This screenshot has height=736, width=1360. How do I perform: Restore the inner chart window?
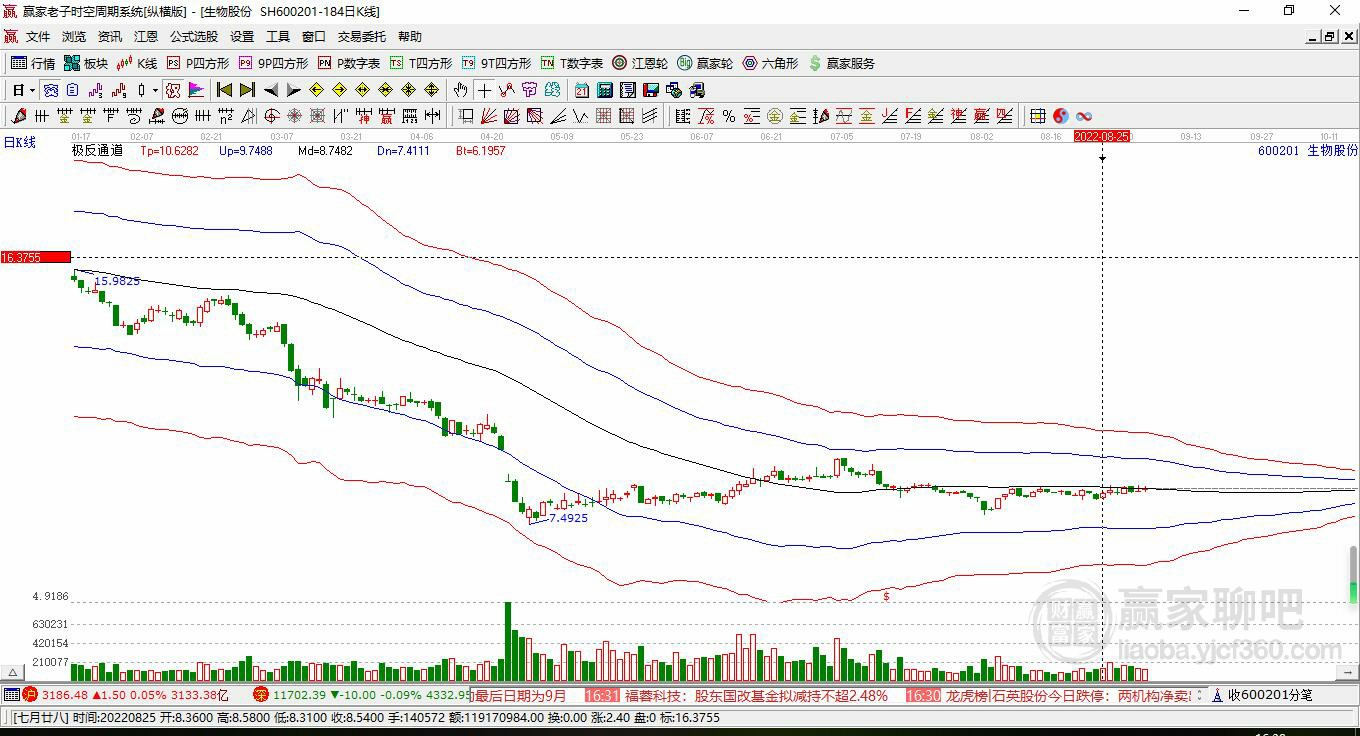(x=1330, y=37)
